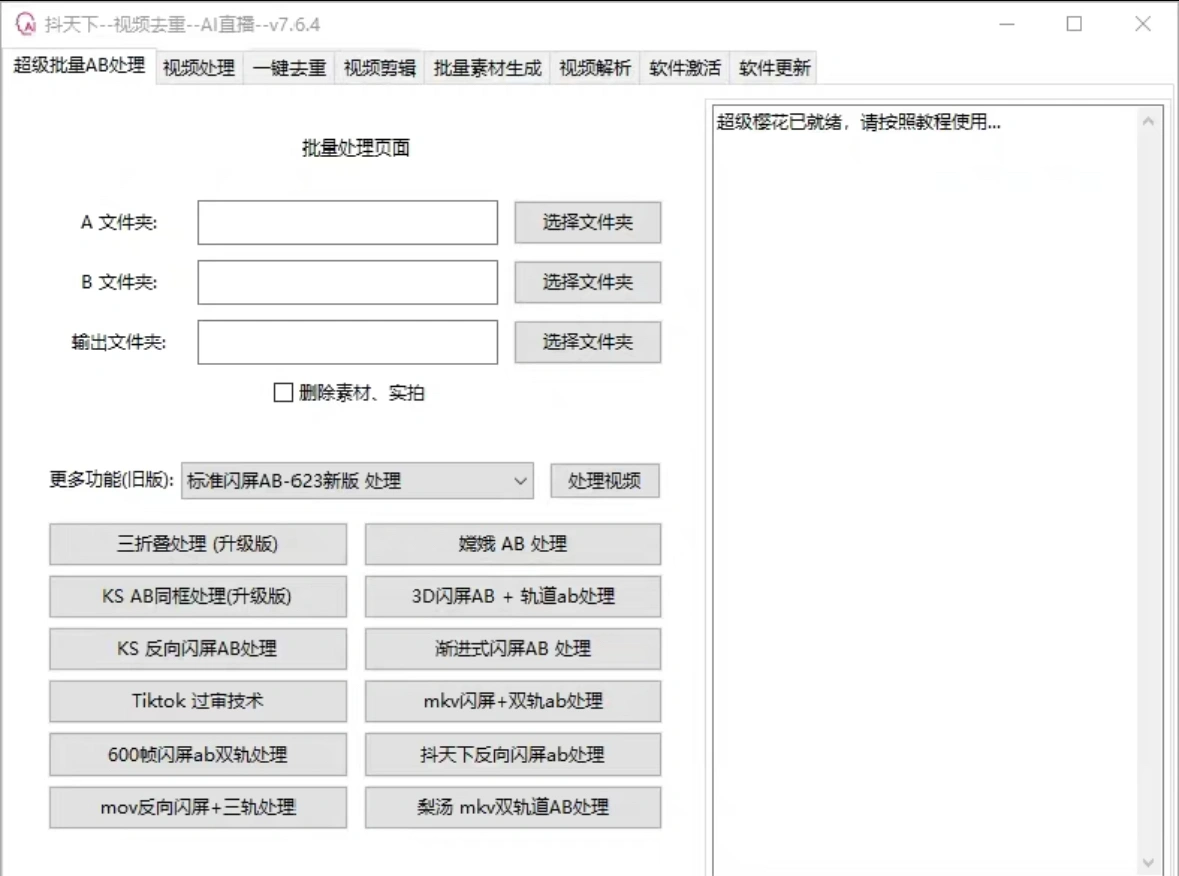Type in the A 文件夹 input field
Image resolution: width=1179 pixels, height=876 pixels.
[x=347, y=222]
